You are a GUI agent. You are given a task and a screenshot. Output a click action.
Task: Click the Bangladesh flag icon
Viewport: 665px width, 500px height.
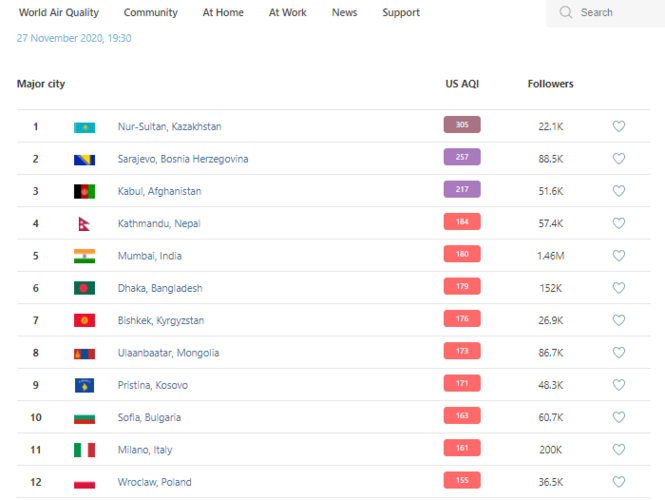(84, 288)
